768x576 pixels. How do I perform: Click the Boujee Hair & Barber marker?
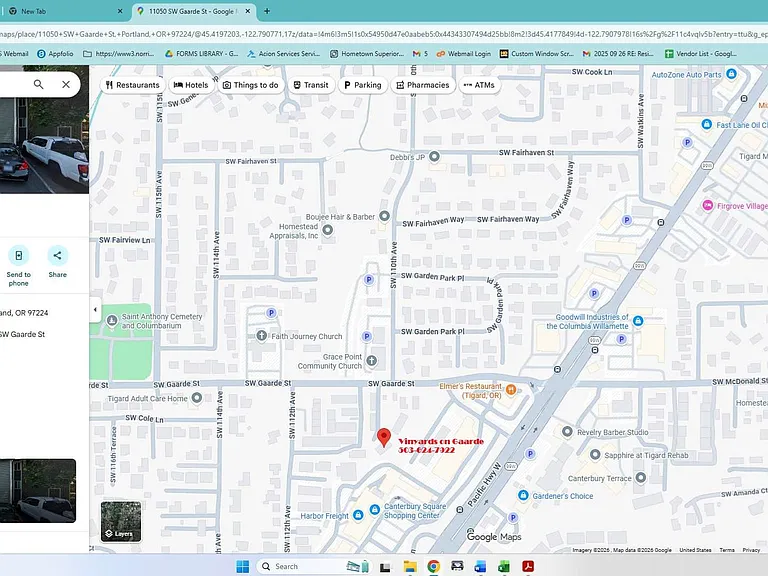384,216
